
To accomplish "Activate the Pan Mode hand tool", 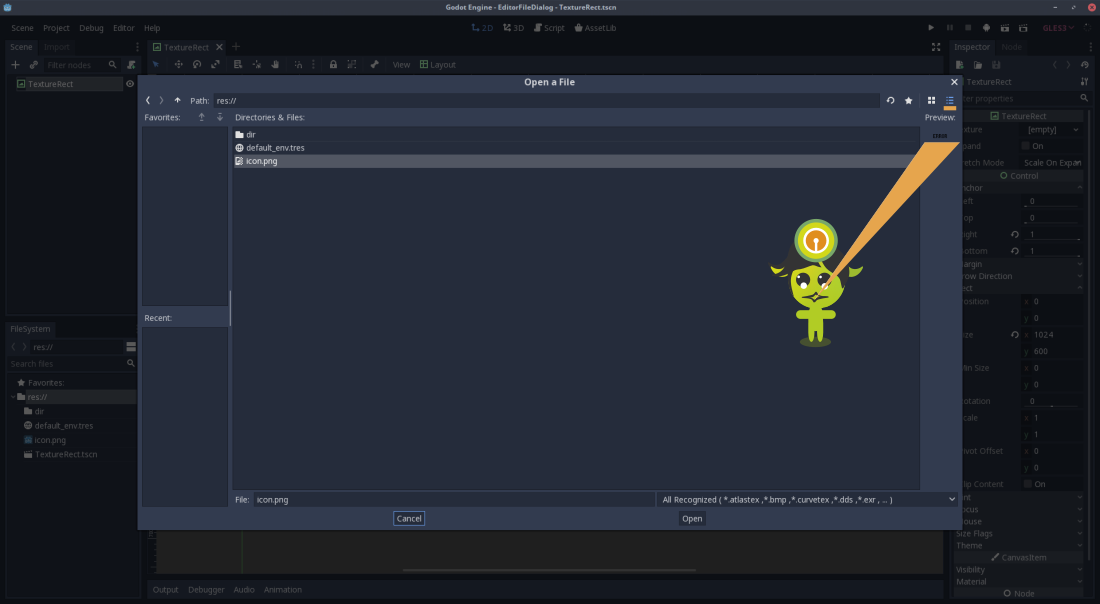I will pyautogui.click(x=275, y=65).
